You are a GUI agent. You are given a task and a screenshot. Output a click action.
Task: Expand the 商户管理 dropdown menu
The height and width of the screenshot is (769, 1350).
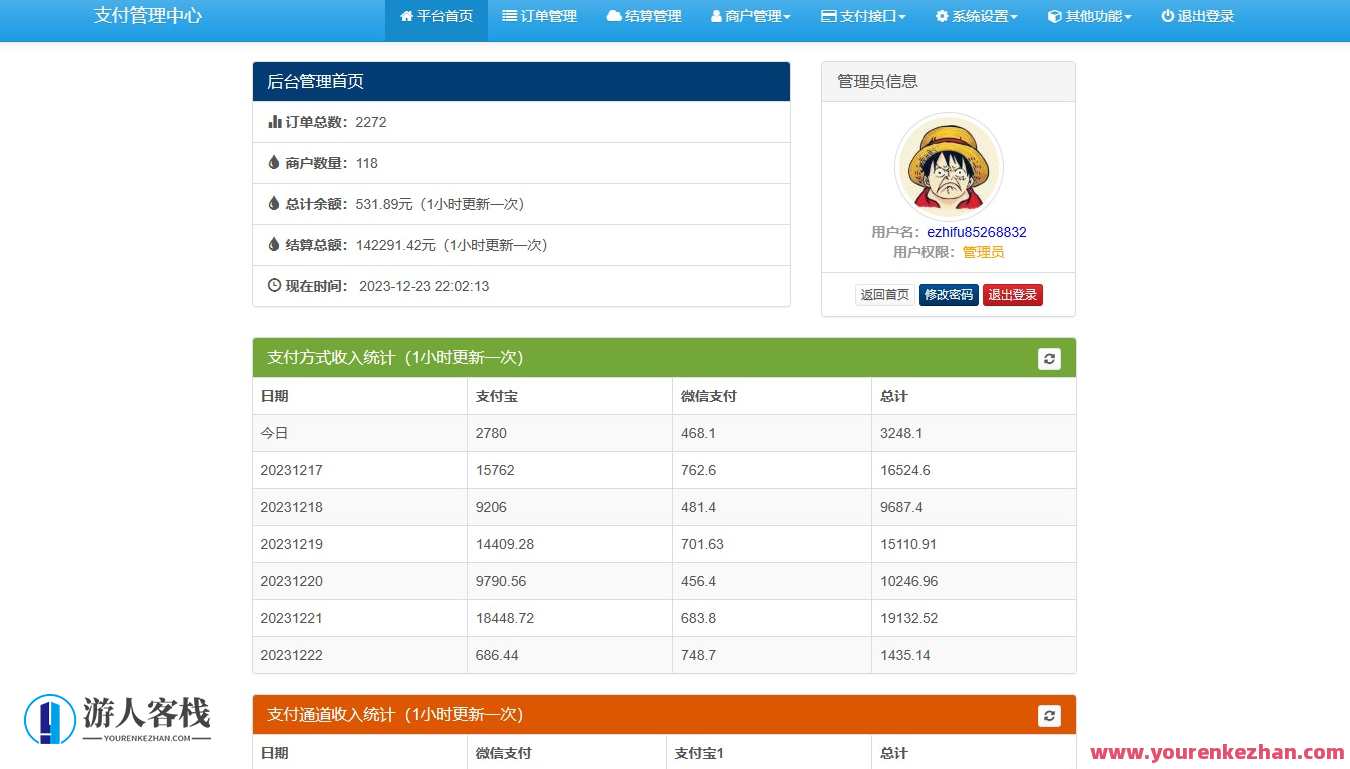[x=750, y=16]
